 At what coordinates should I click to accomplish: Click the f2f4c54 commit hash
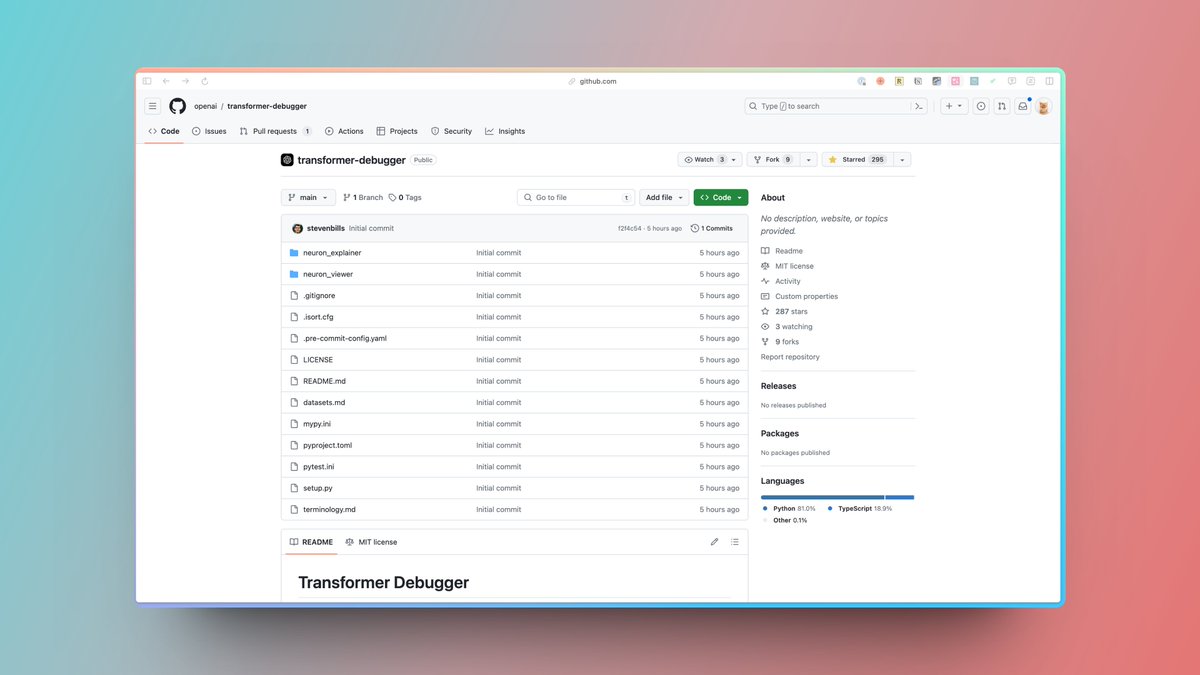click(x=628, y=228)
